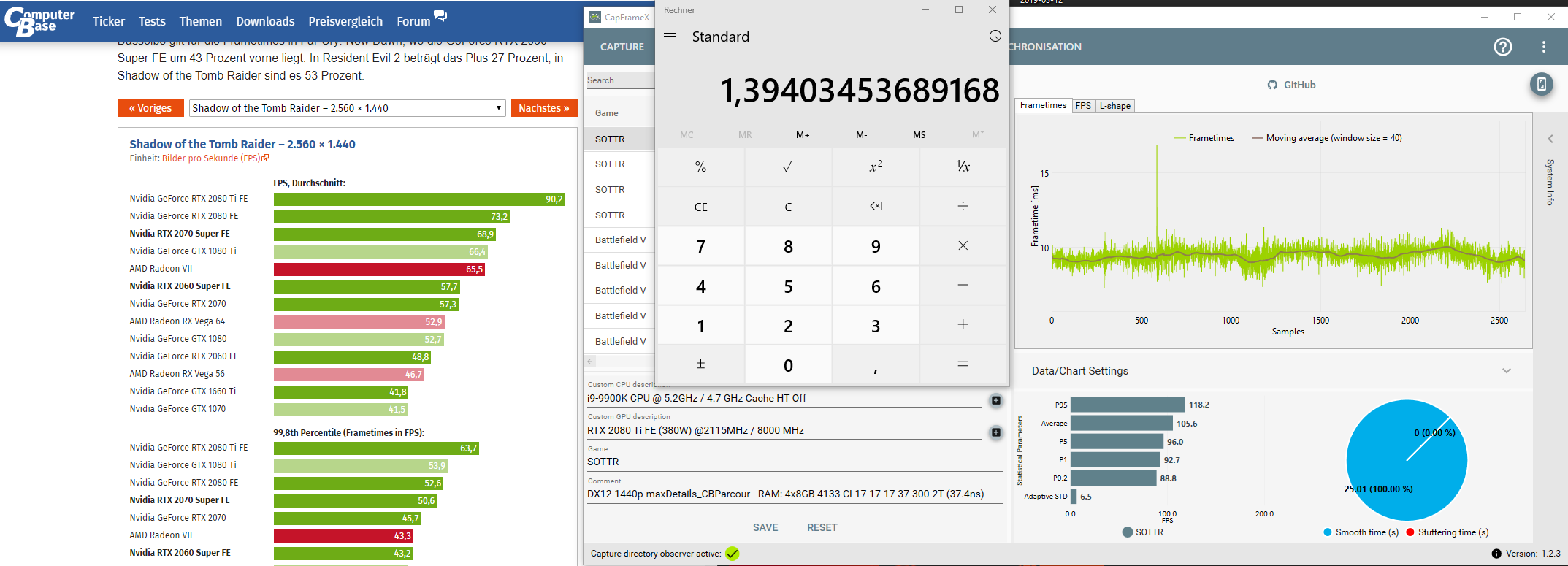Click memory store MS button
This screenshot has width=1568, height=566.
(x=919, y=134)
